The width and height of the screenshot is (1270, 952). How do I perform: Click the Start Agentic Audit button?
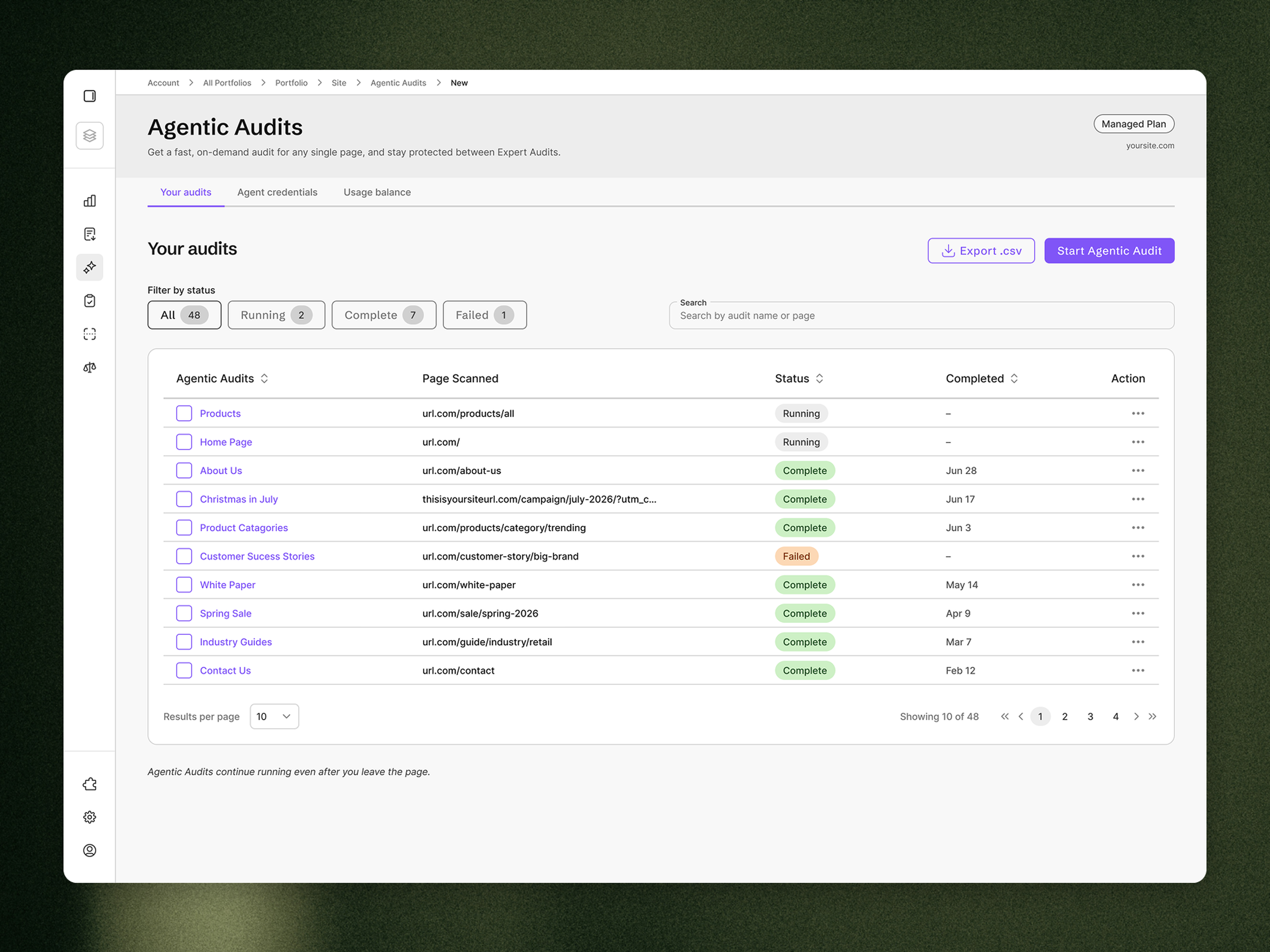[x=1109, y=251]
